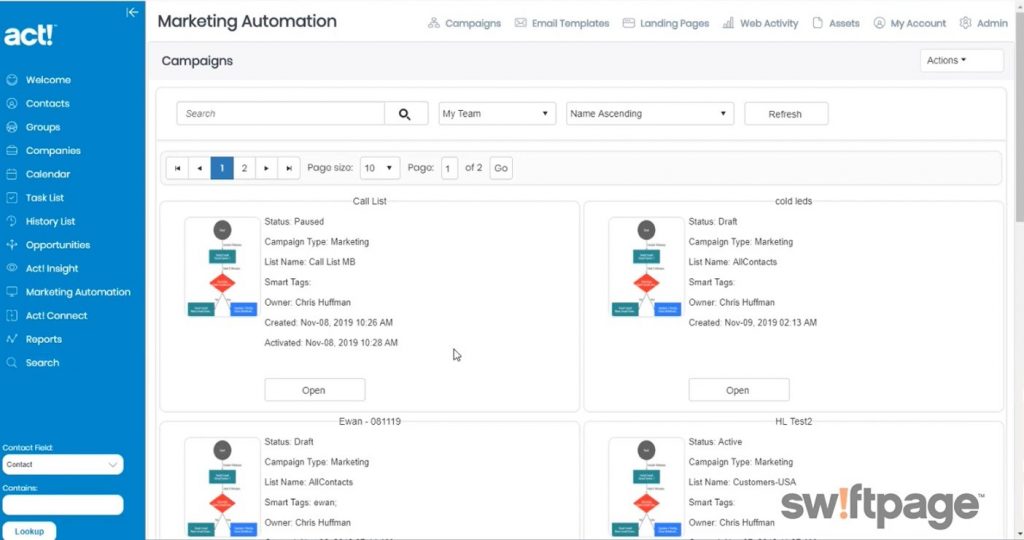The image size is (1024, 540).
Task: Open the Email Templates tab
Action: click(562, 23)
